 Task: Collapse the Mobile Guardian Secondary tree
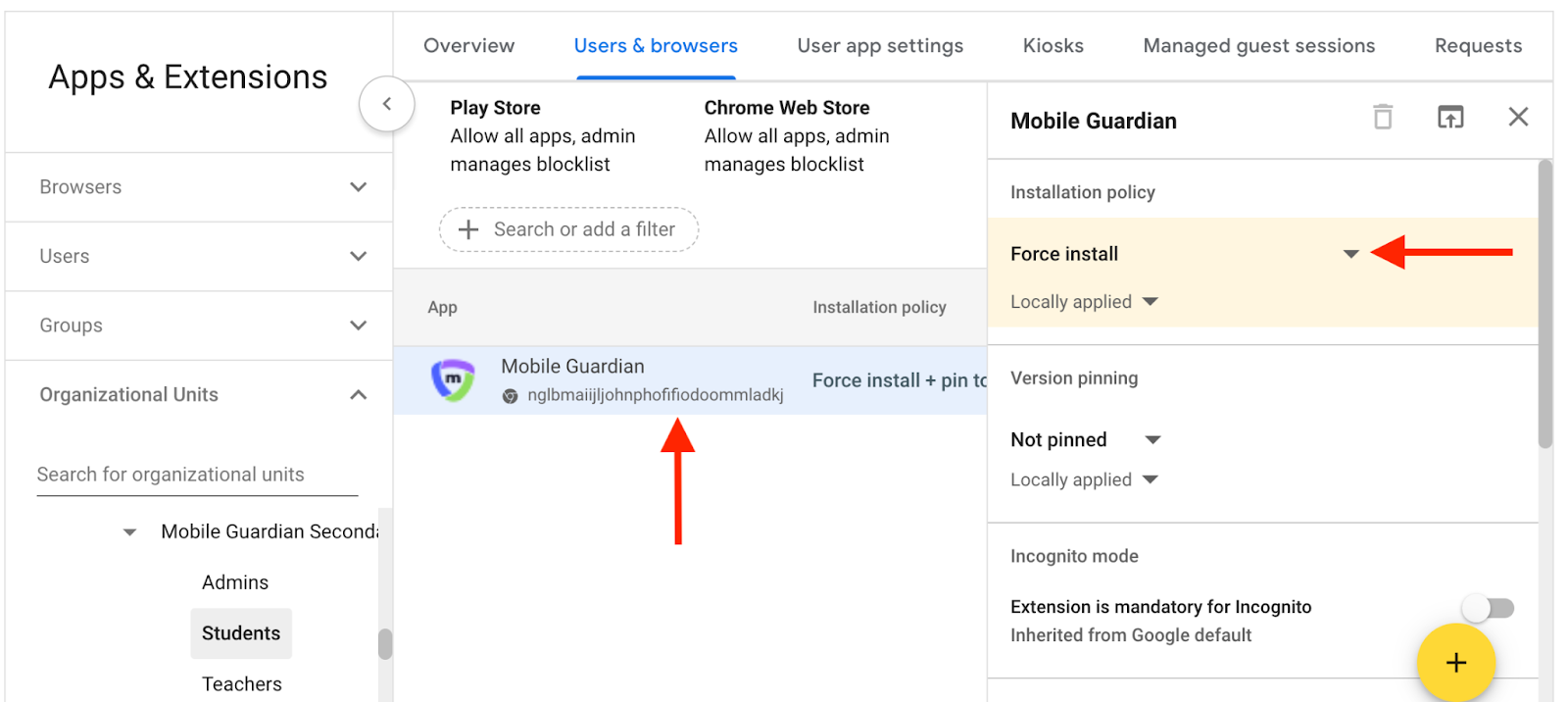click(128, 531)
